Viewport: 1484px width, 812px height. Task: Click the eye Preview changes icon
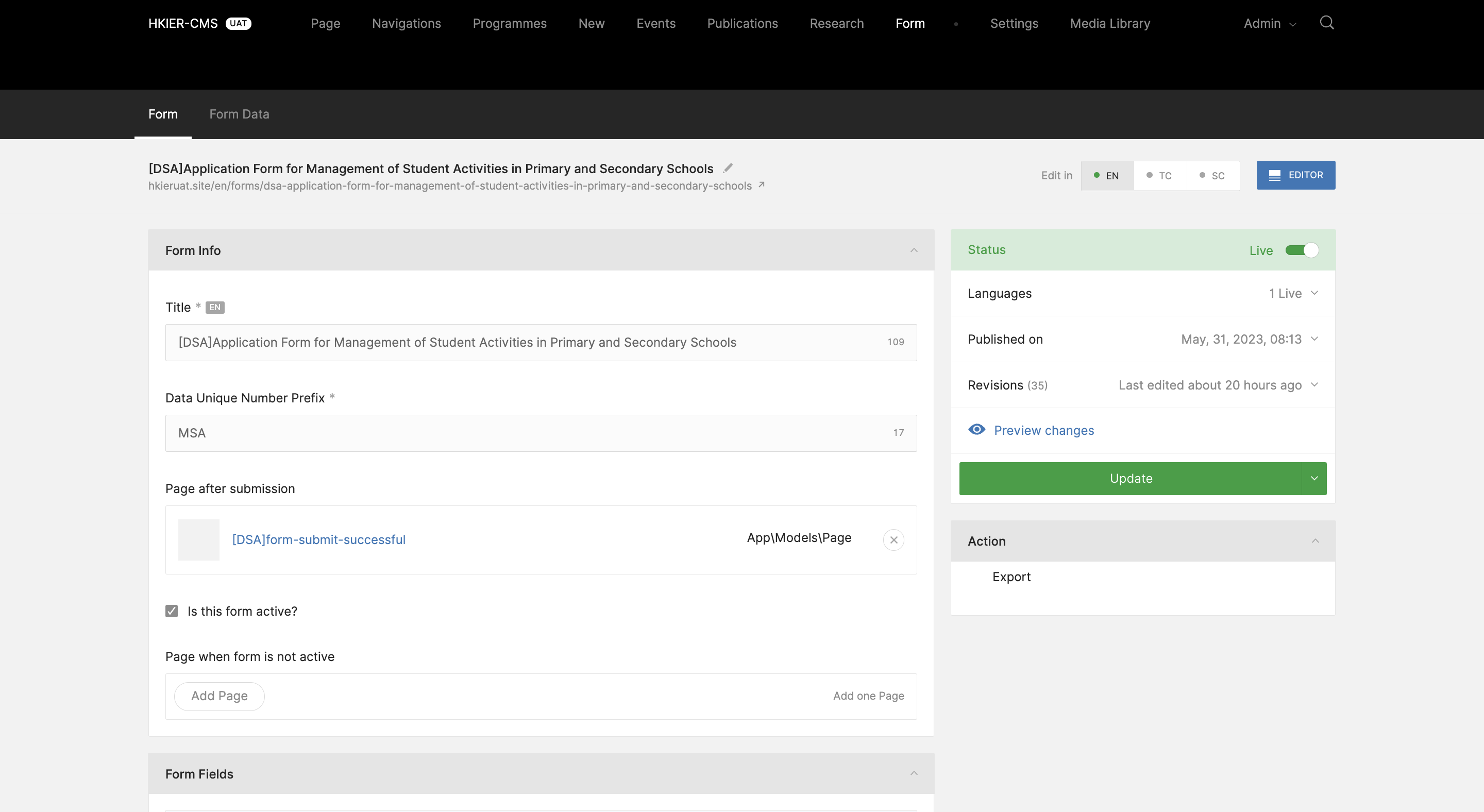[976, 430]
